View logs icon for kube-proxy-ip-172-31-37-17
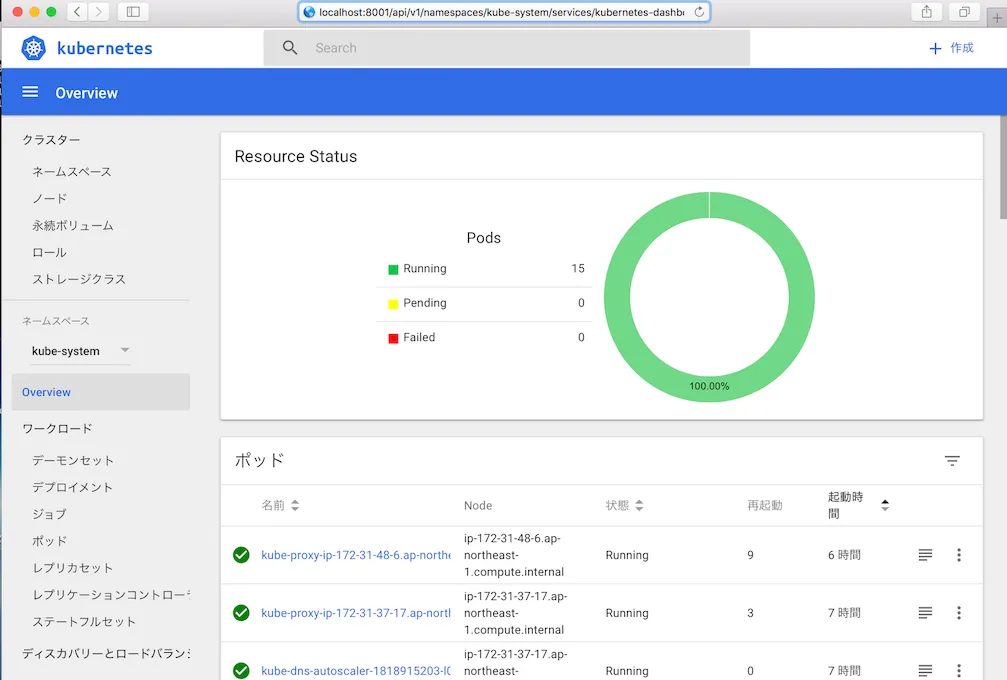The height and width of the screenshot is (680, 1007). click(925, 613)
